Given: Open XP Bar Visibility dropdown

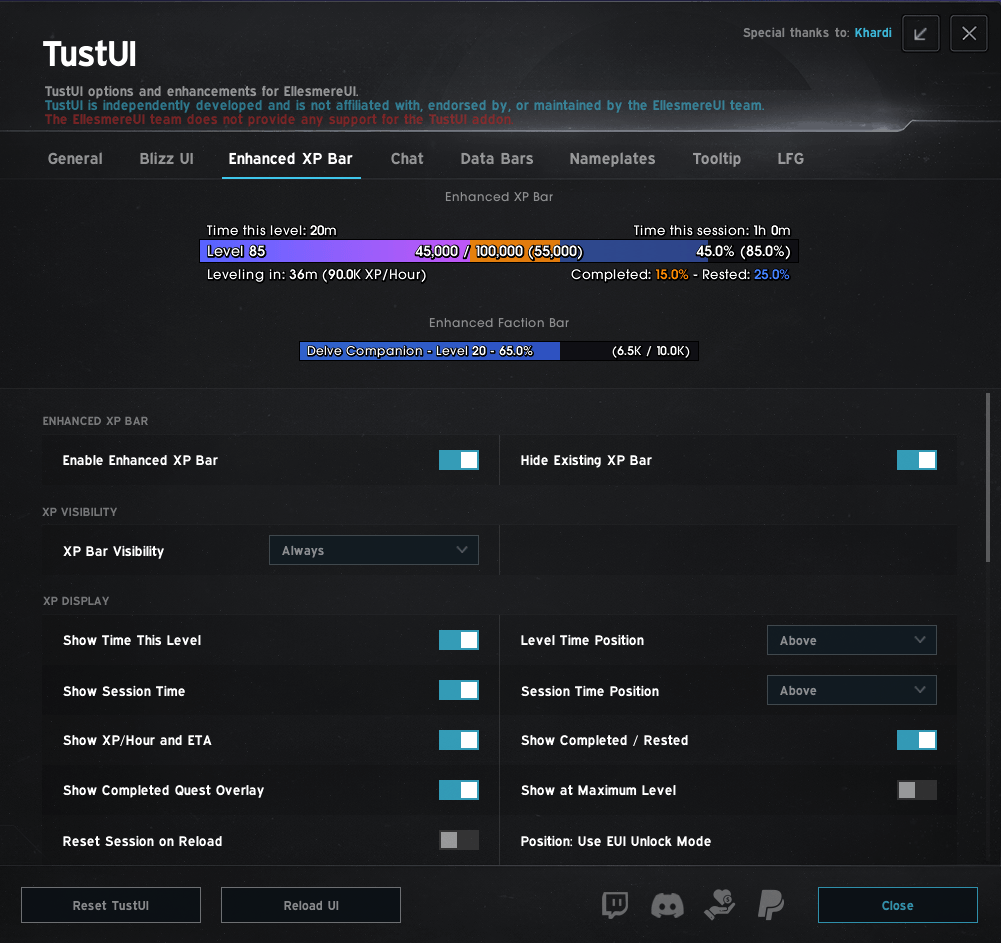Looking at the screenshot, I should [x=373, y=550].
